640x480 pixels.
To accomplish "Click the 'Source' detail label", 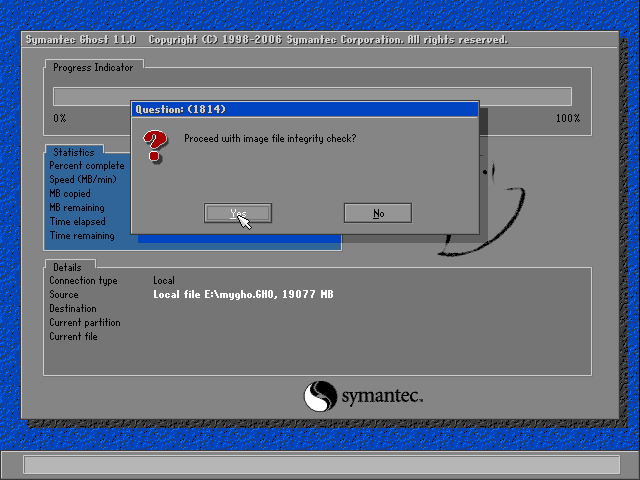I will tap(64, 294).
